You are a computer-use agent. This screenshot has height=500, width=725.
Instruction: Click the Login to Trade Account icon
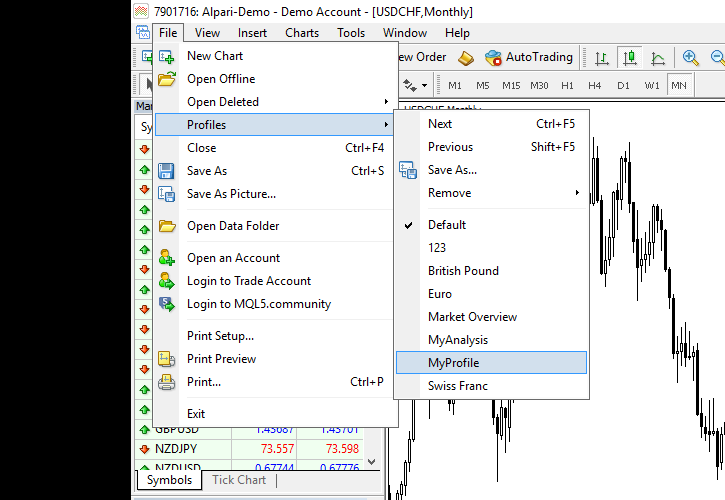coord(166,281)
